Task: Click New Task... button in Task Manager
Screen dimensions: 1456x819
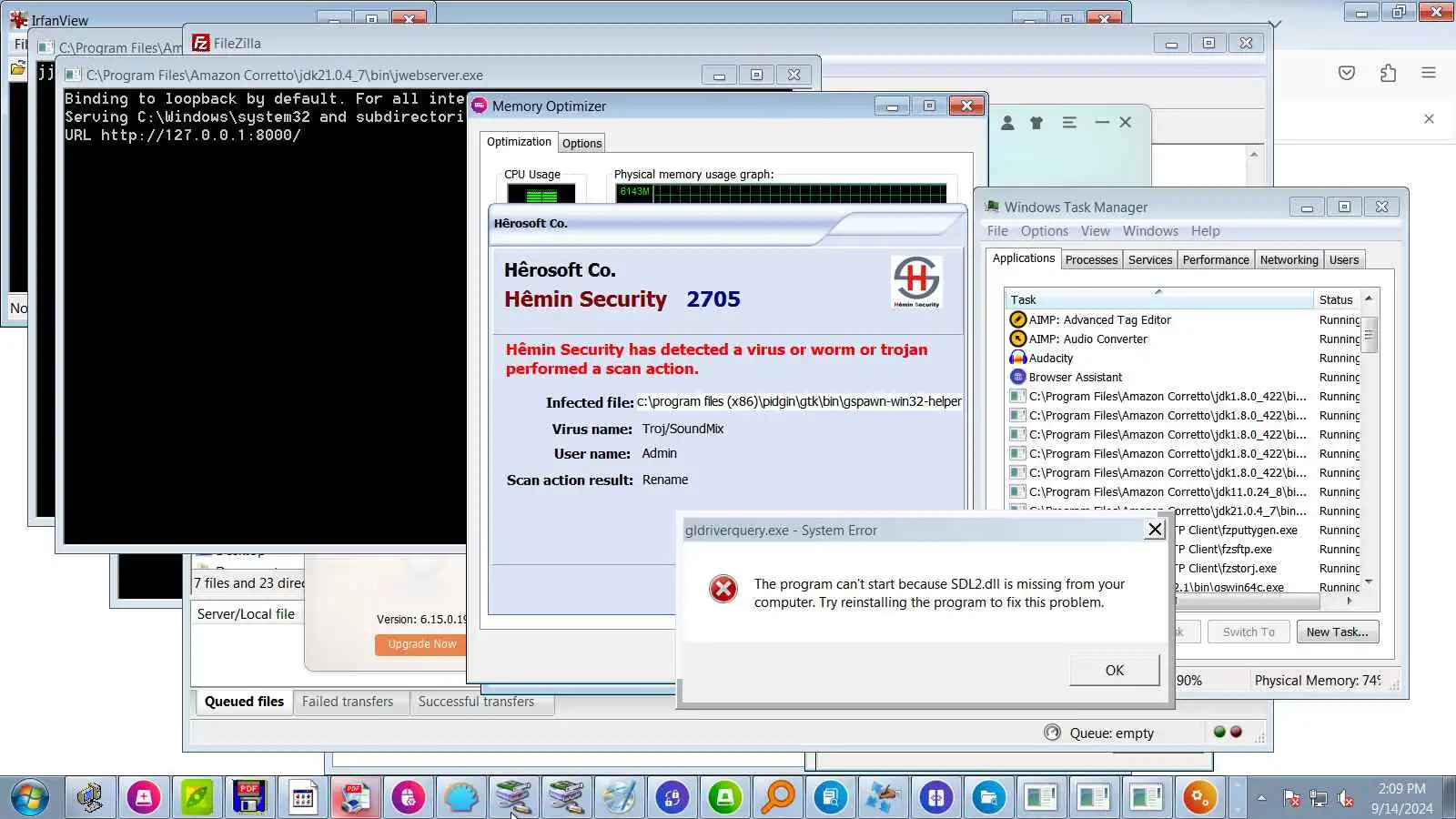Action: 1337,632
